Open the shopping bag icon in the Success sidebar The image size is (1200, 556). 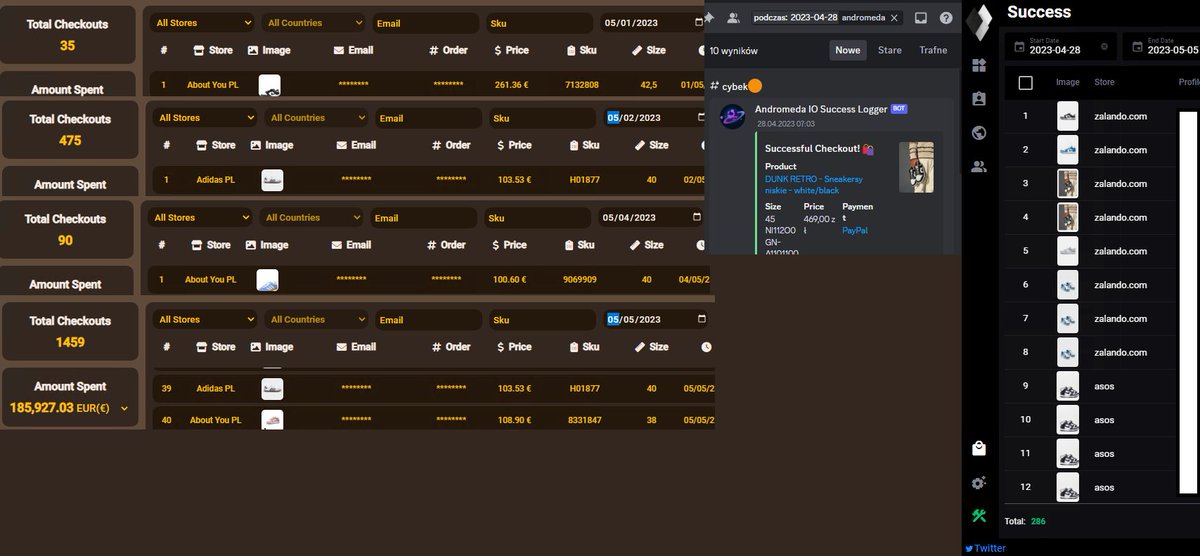pos(979,449)
